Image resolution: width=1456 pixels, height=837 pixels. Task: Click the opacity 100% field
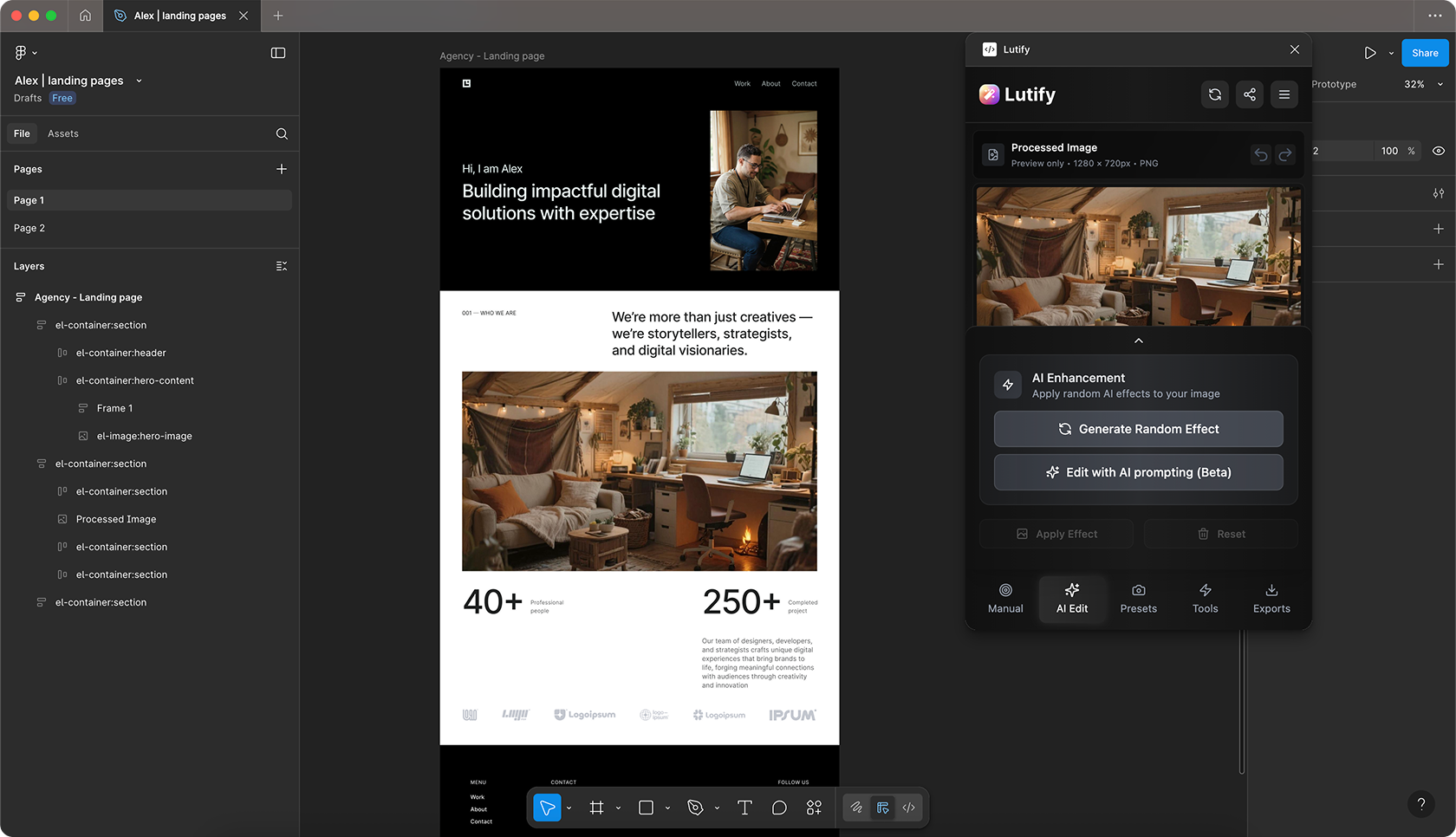1389,151
